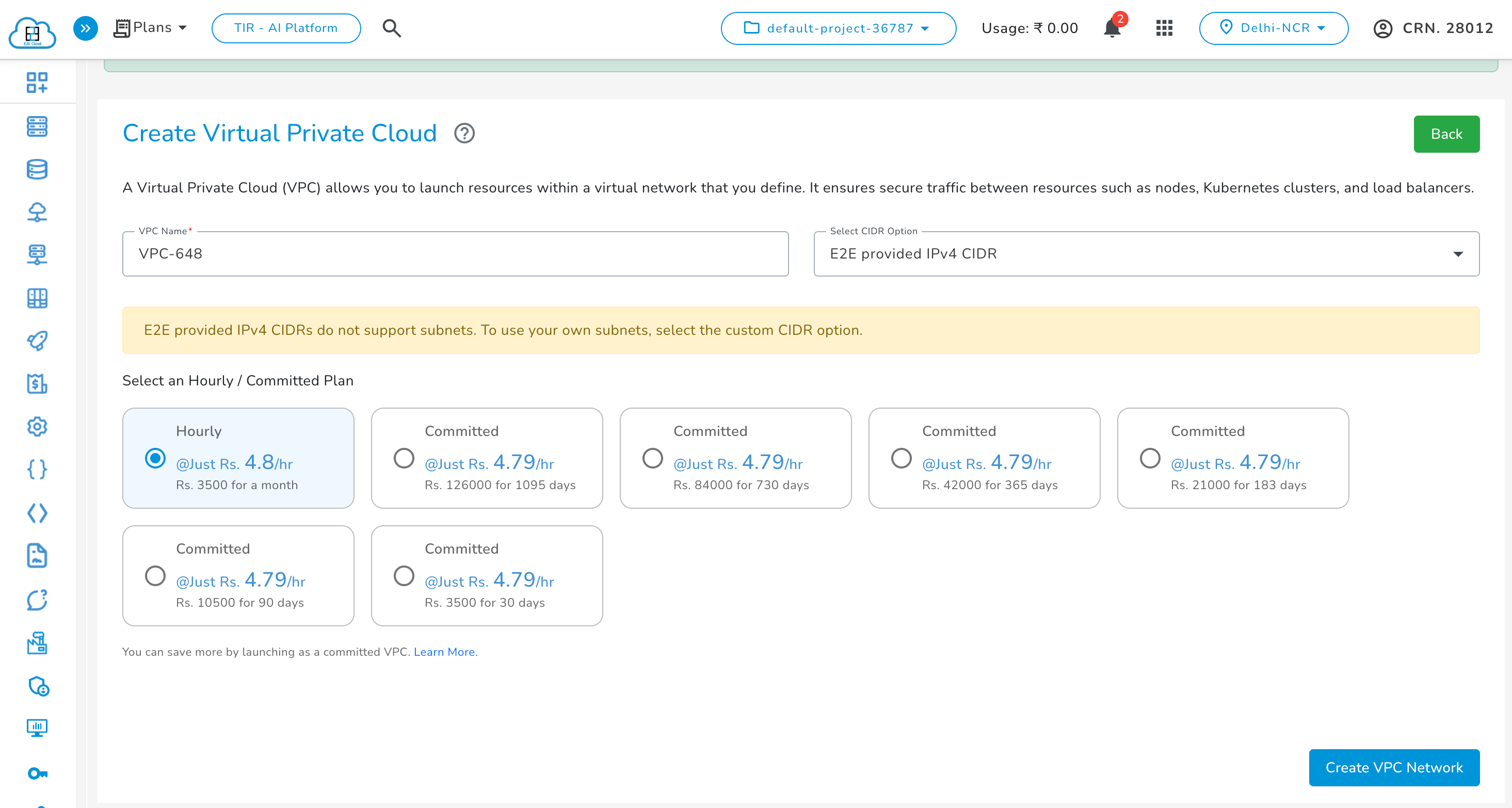The width and height of the screenshot is (1512, 808).
Task: Select the Rs. 3500 for 30 days plan
Action: [x=404, y=576]
